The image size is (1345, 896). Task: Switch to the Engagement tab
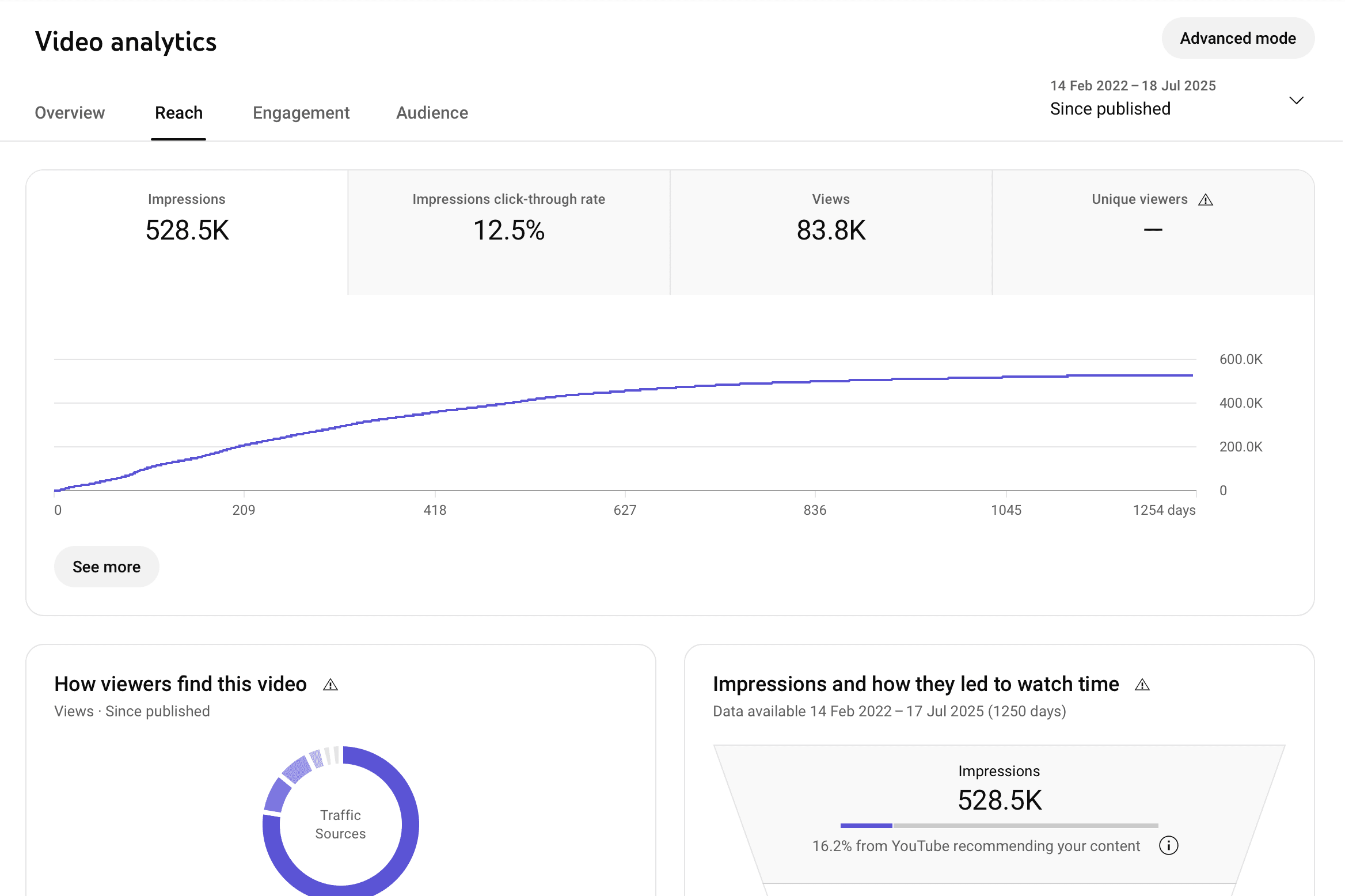(301, 113)
